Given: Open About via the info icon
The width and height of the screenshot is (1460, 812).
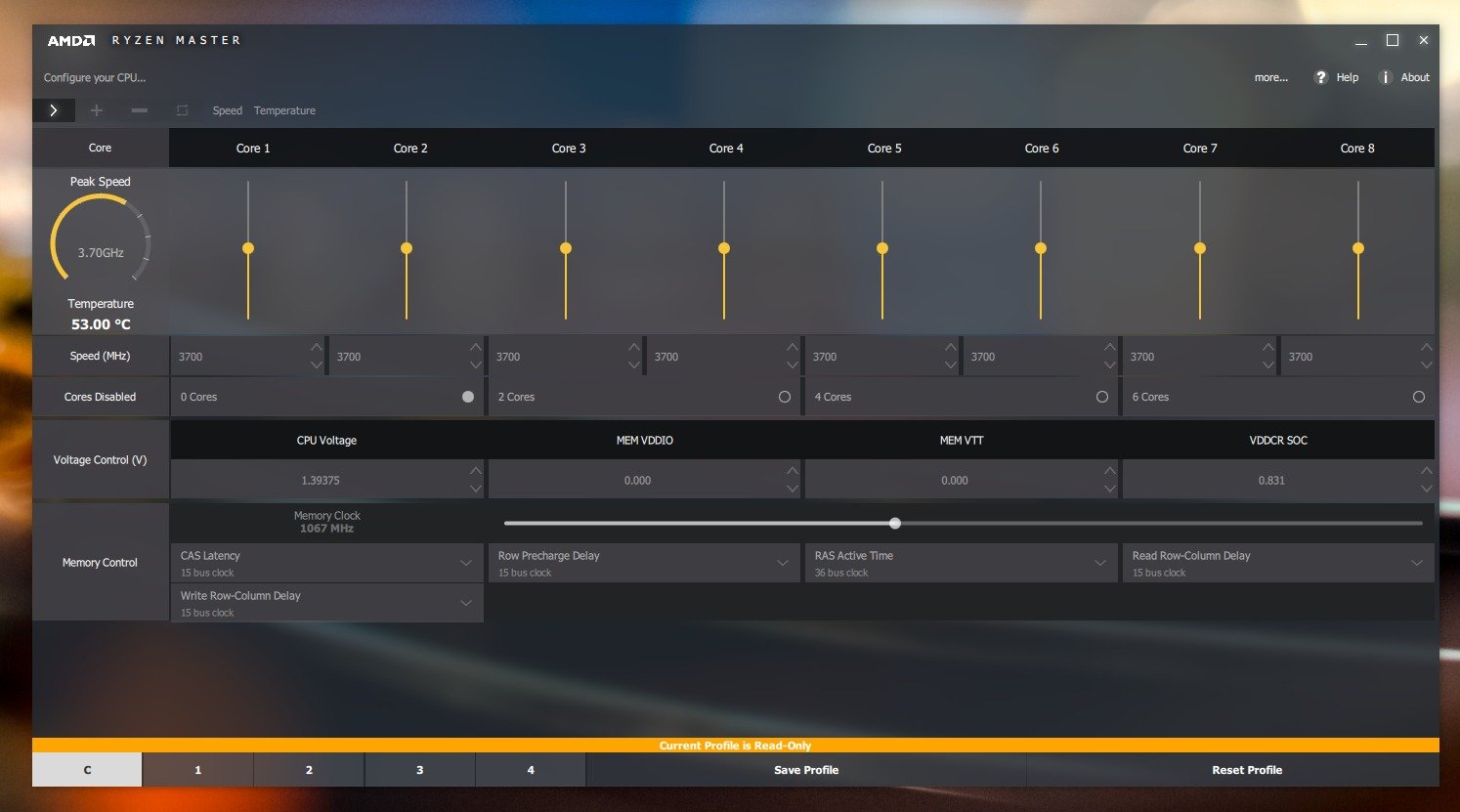Looking at the screenshot, I should click(x=1385, y=77).
